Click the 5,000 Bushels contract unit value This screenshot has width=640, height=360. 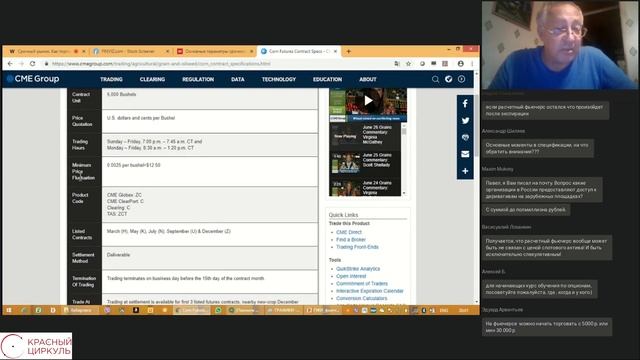tap(122, 94)
